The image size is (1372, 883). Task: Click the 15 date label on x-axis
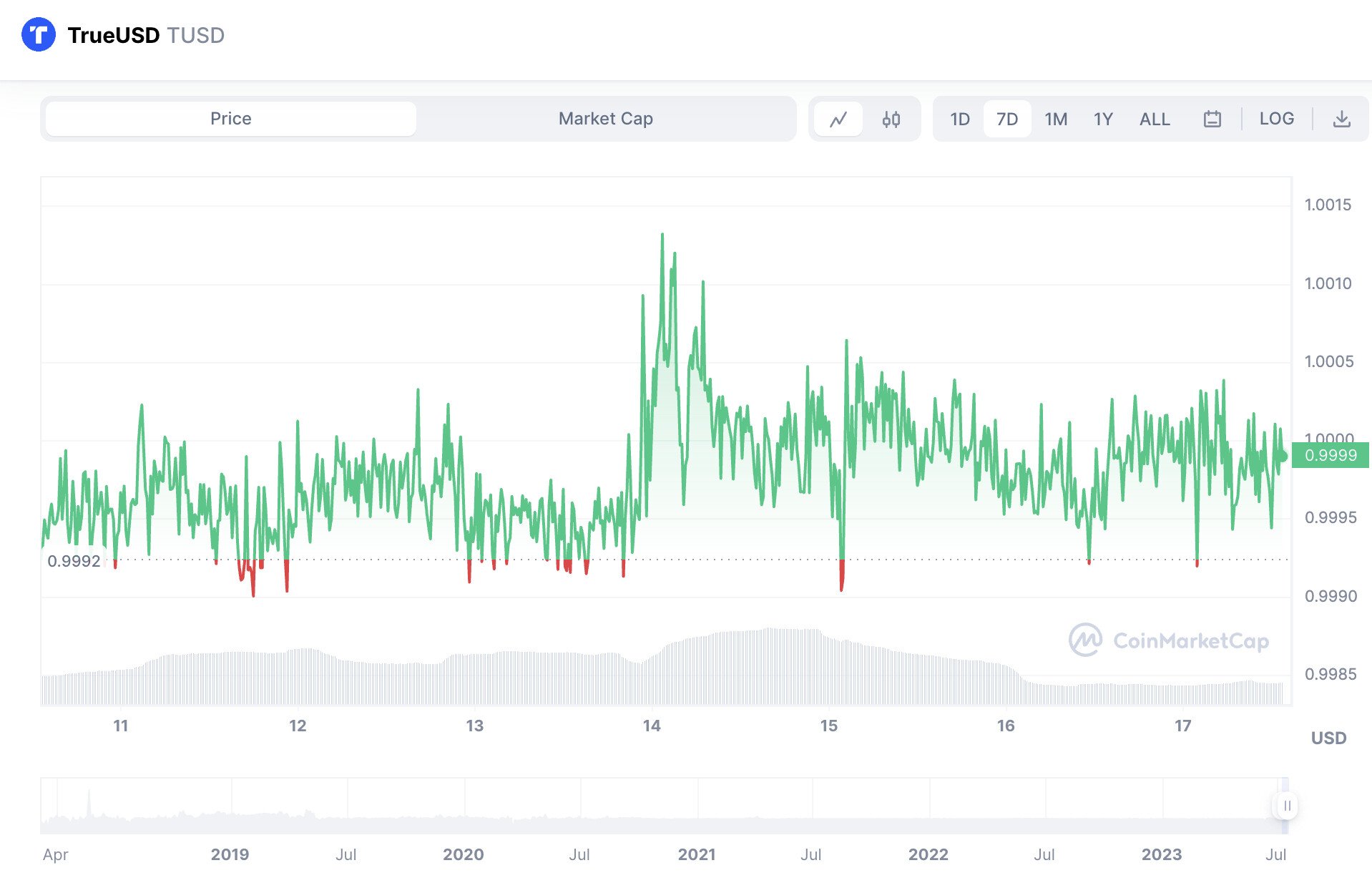(x=828, y=726)
